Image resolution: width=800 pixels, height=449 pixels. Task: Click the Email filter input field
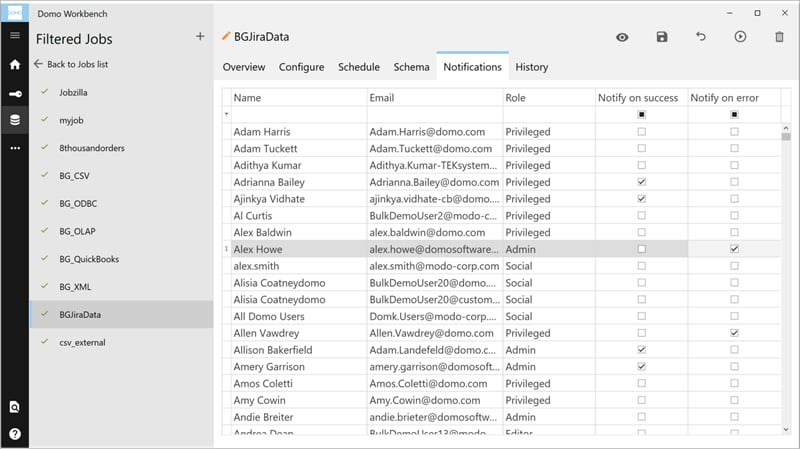(435, 114)
